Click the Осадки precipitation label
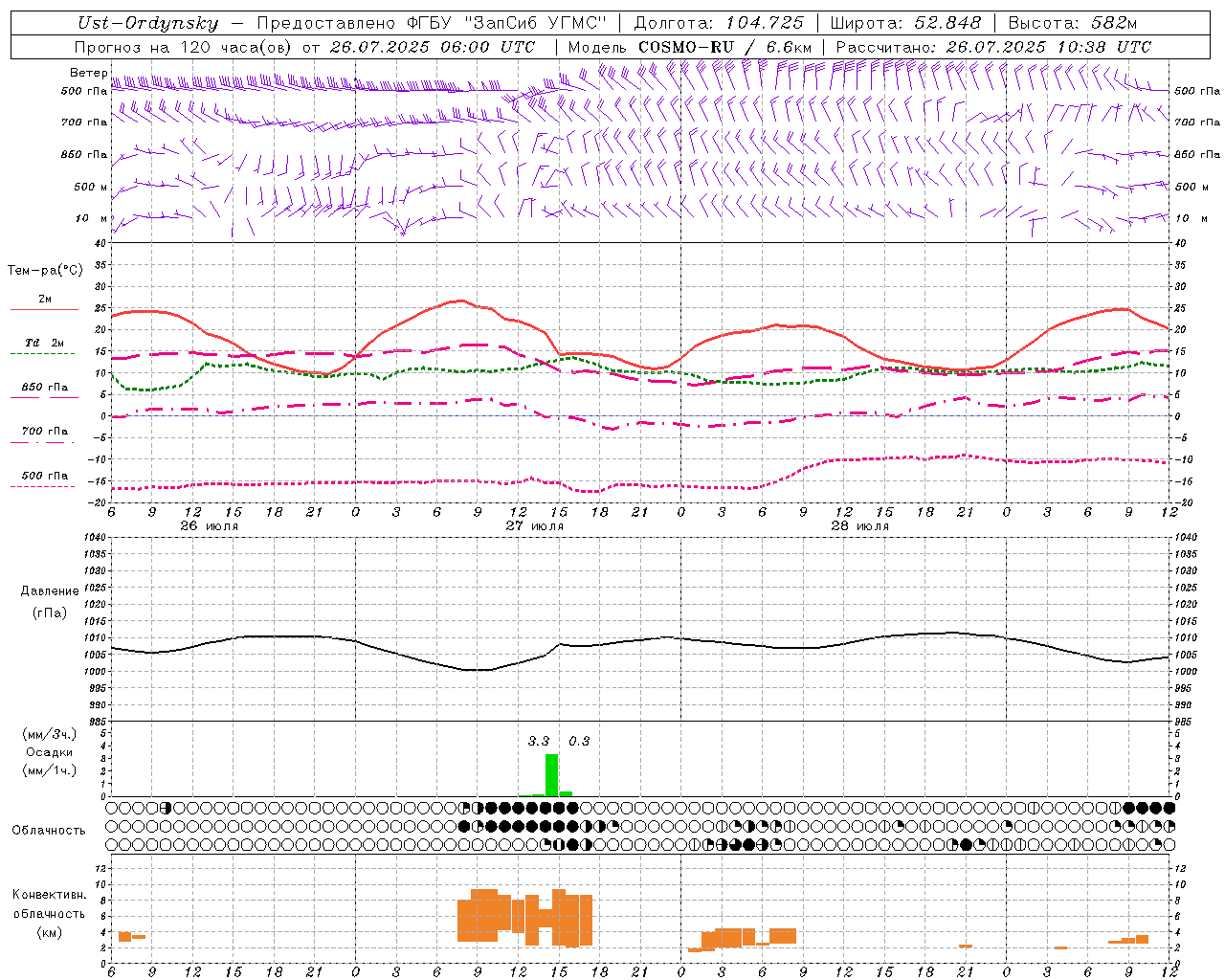This screenshot has height=980, width=1225. click(50, 752)
